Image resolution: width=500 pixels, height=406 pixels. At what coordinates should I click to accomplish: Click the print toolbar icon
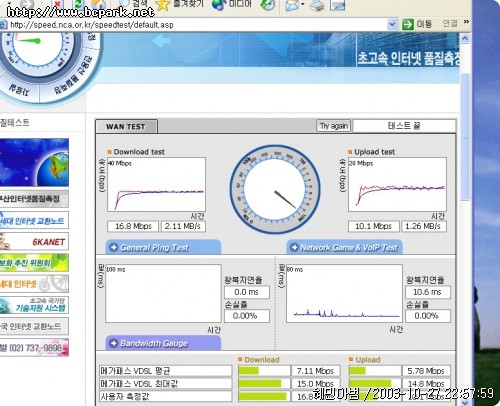(317, 5)
